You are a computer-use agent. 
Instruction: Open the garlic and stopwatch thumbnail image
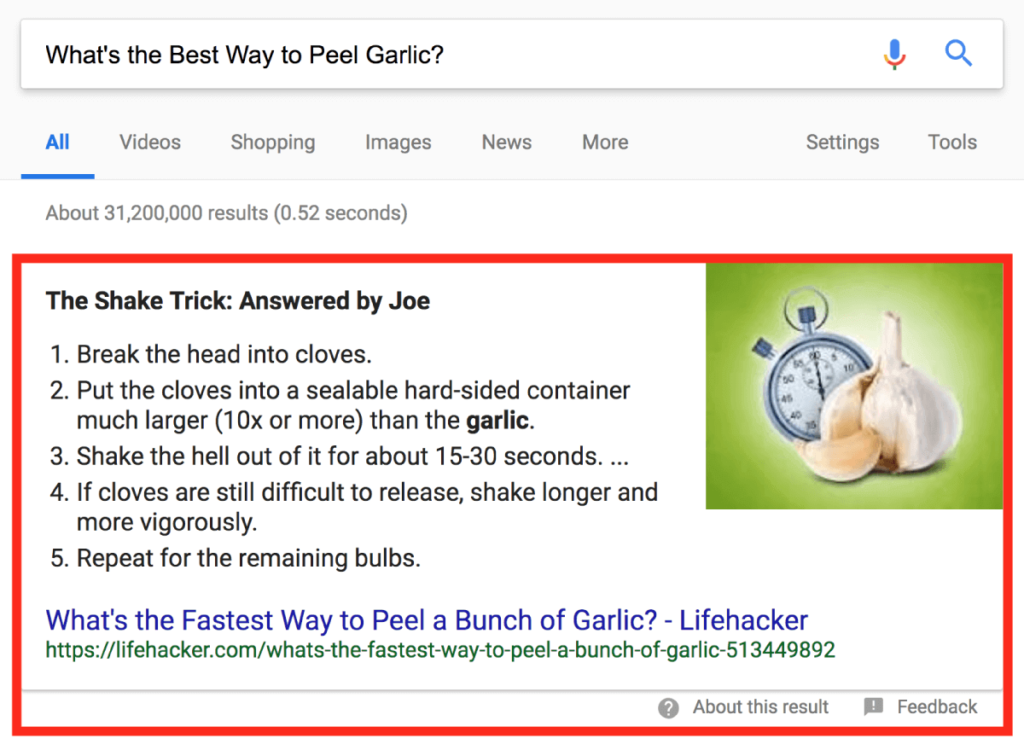tap(854, 386)
